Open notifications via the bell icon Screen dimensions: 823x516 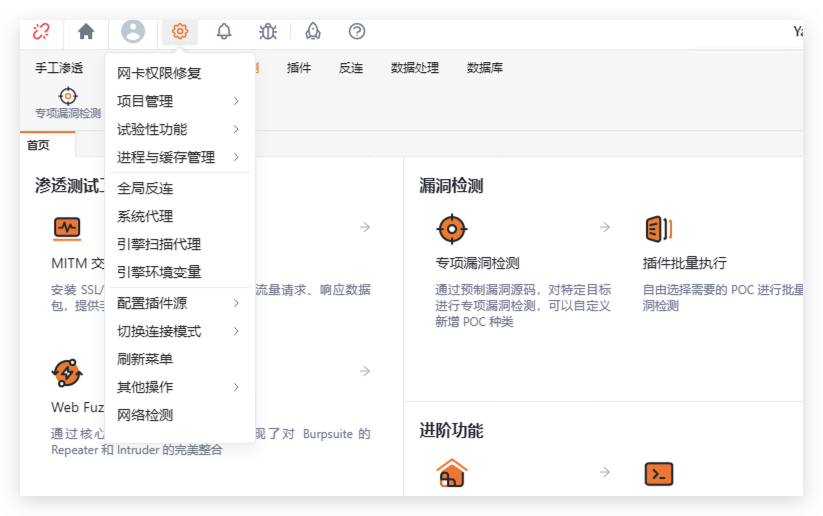224,31
